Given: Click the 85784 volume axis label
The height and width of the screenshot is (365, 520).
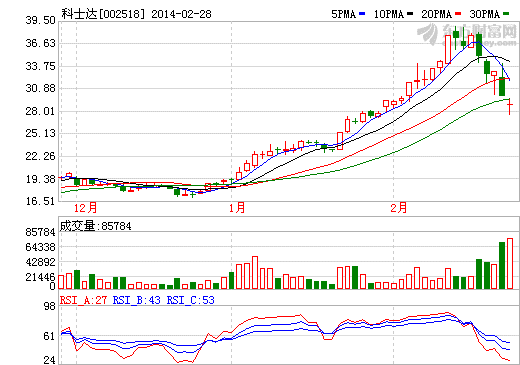Looking at the screenshot, I should click(x=40, y=232).
